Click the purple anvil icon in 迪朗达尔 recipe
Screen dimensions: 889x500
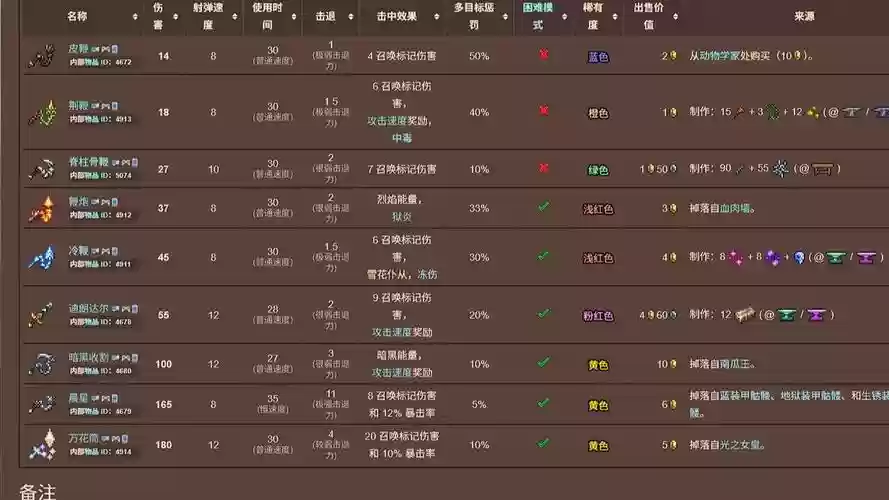816,315
